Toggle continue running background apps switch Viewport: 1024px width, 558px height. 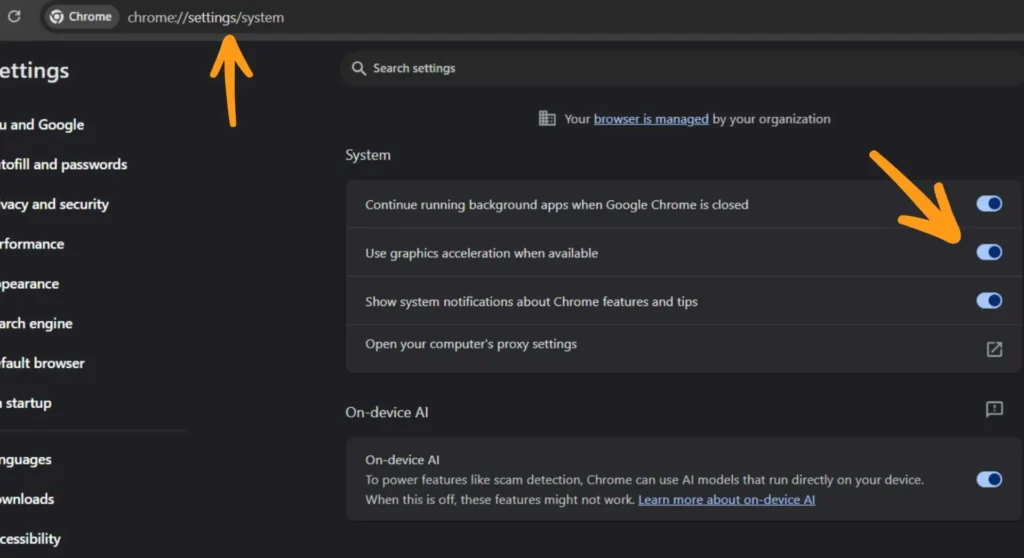coord(989,204)
